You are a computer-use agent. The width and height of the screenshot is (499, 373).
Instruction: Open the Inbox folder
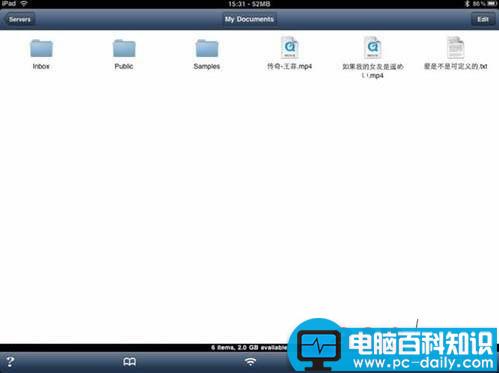[41, 48]
